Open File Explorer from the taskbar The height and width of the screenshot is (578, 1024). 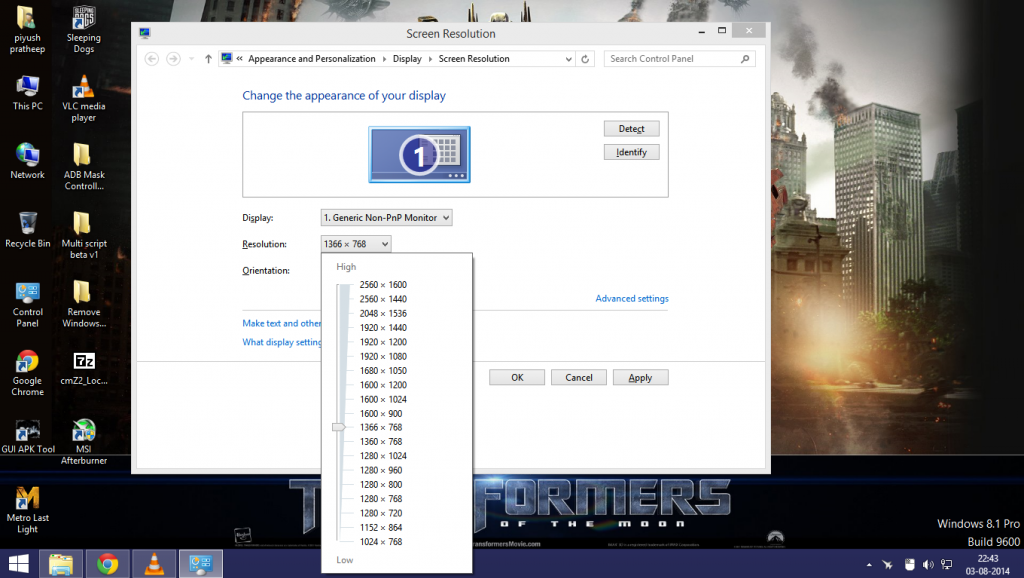point(61,564)
